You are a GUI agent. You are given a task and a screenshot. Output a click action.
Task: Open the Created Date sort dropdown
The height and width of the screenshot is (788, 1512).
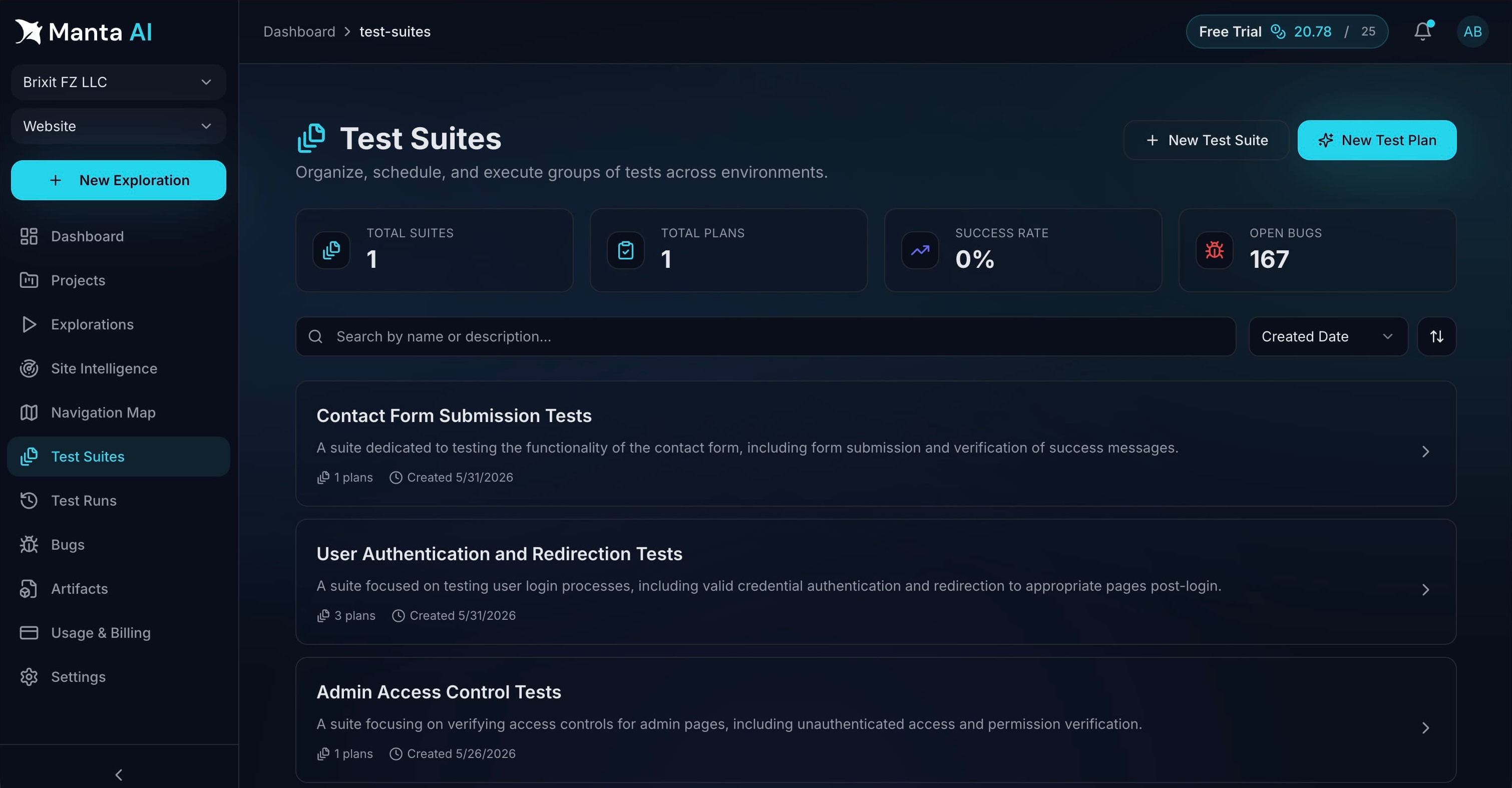click(x=1328, y=336)
